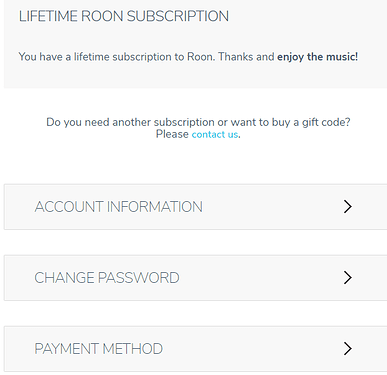Expand the Account Information section
Screen dimensions: 387x375
point(195,207)
